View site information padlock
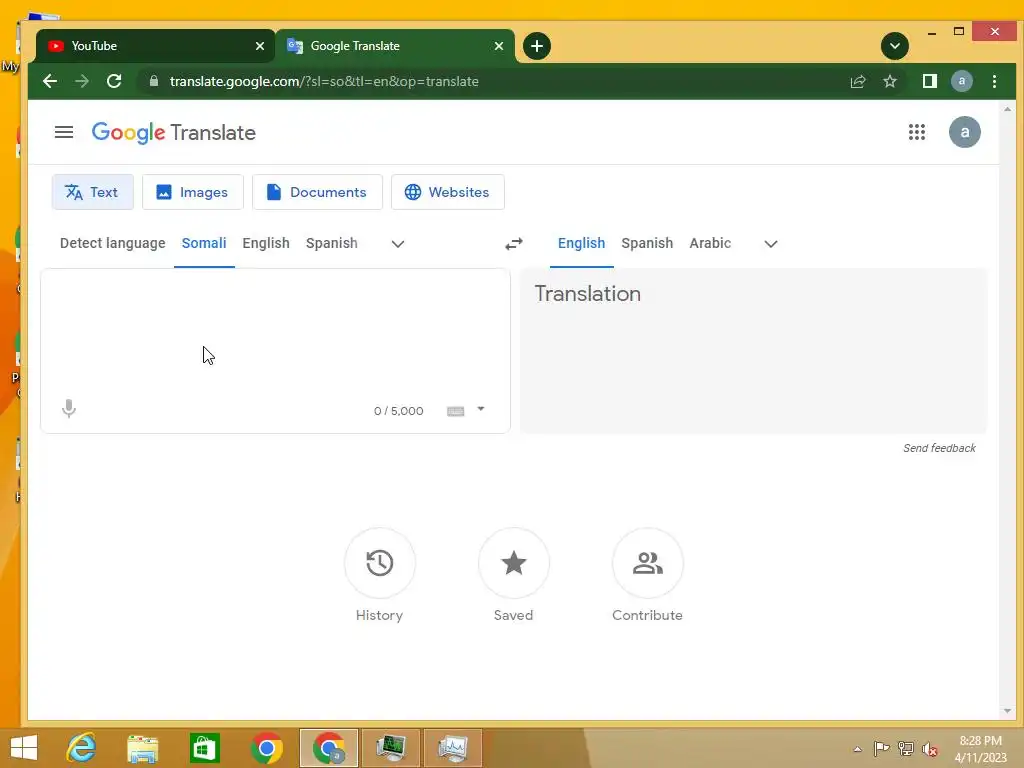Screen dimensions: 1024x768 [x=154, y=81]
